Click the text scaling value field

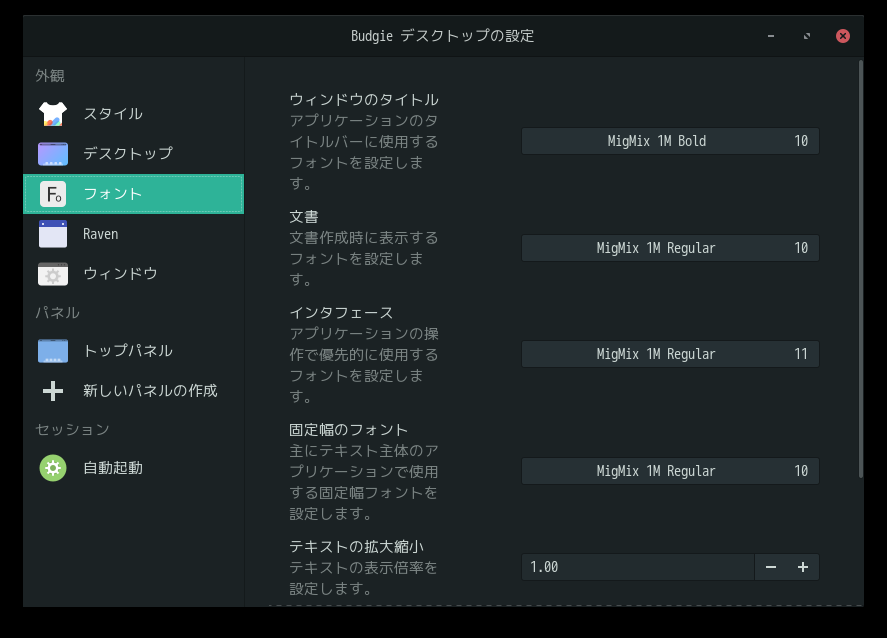[637, 567]
